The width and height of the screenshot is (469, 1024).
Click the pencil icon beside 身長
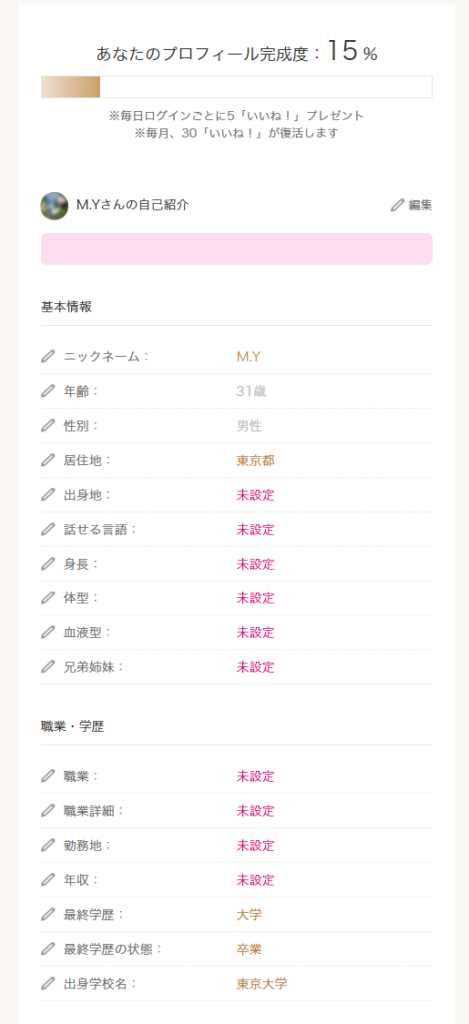[48, 563]
